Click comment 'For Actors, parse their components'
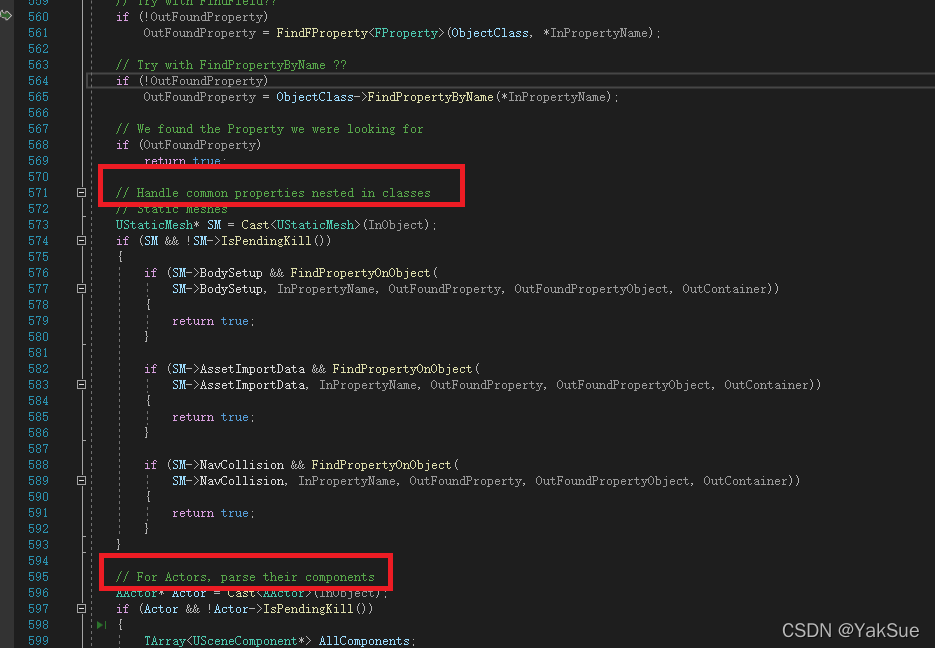Screen dimensions: 935x648 tap(245, 577)
